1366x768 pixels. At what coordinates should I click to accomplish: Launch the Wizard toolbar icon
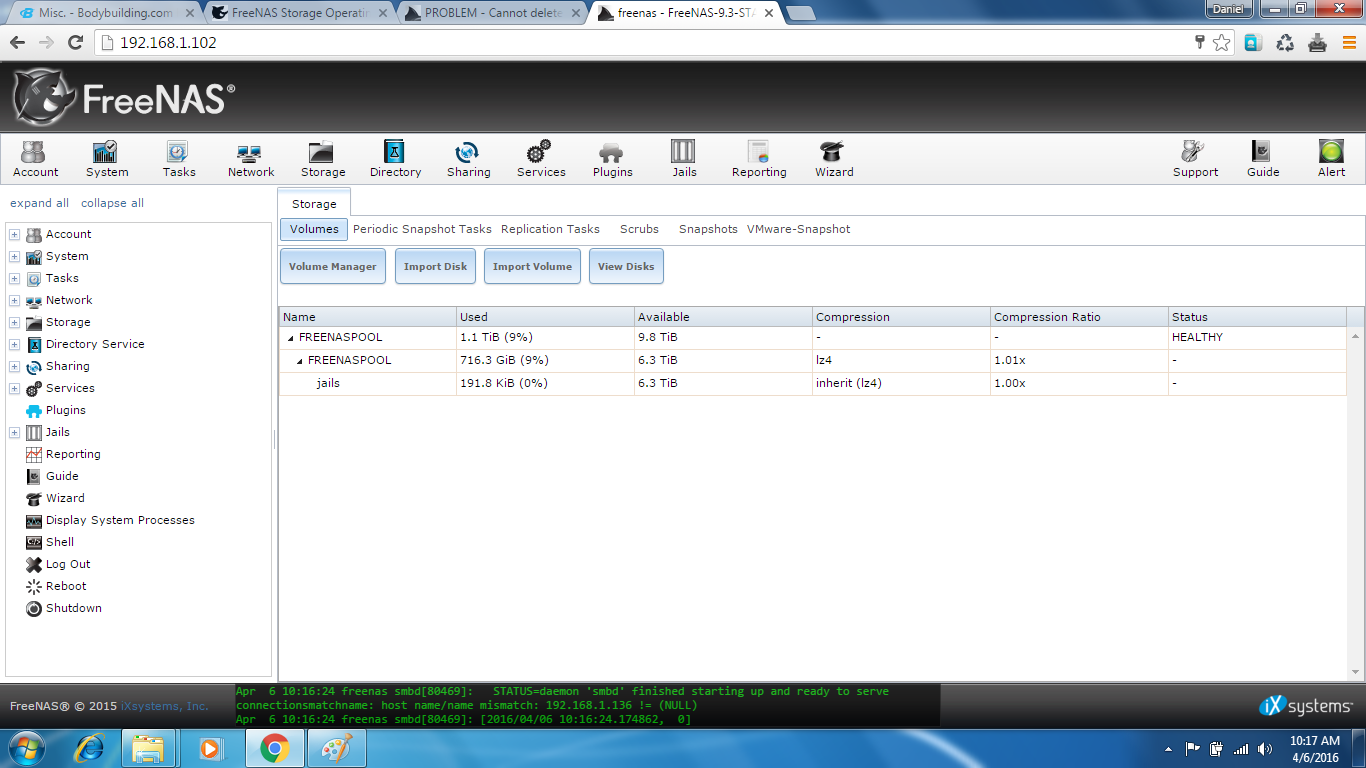(833, 159)
